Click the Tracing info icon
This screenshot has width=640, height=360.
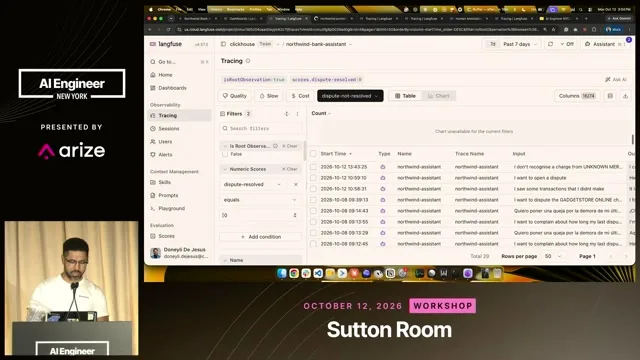pyautogui.click(x=248, y=61)
